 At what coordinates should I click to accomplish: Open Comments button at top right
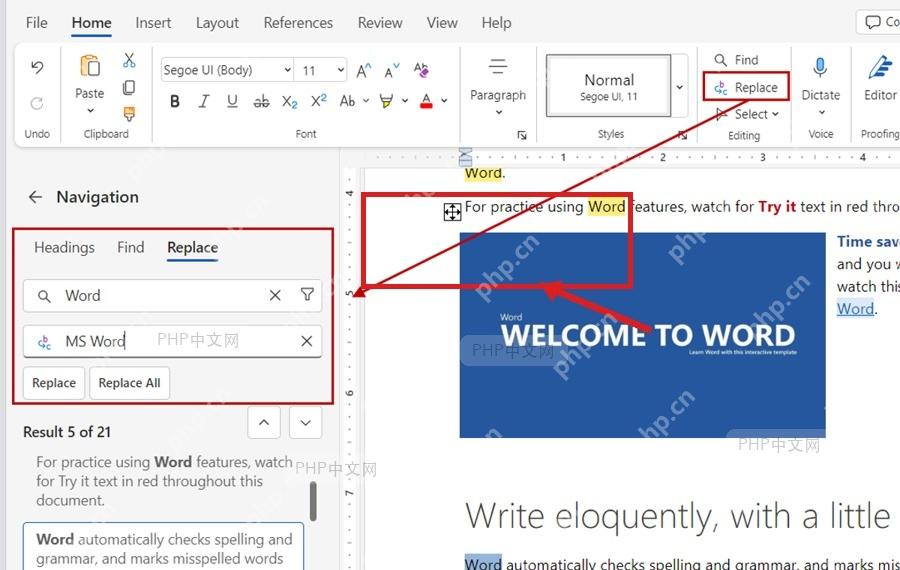pyautogui.click(x=878, y=22)
